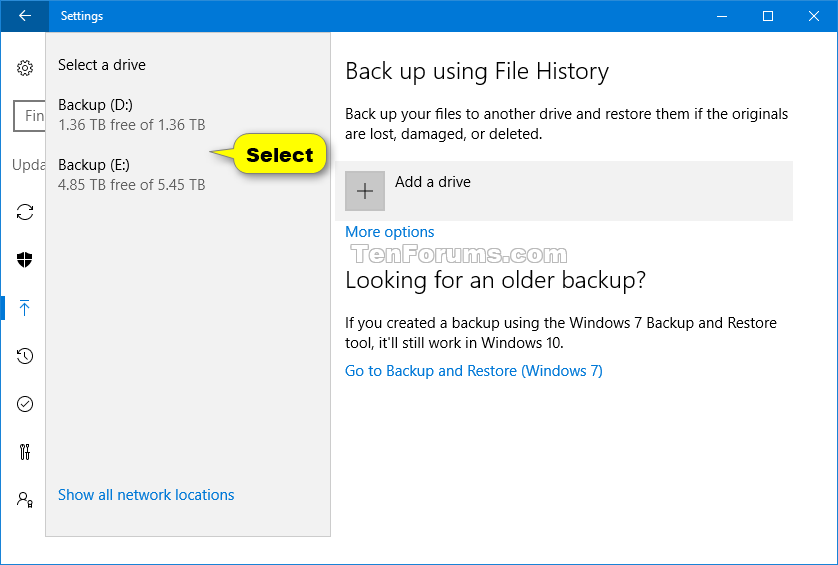This screenshot has height=565, width=838.
Task: Select the Backup up-arrow sidebar icon
Action: (x=25, y=308)
